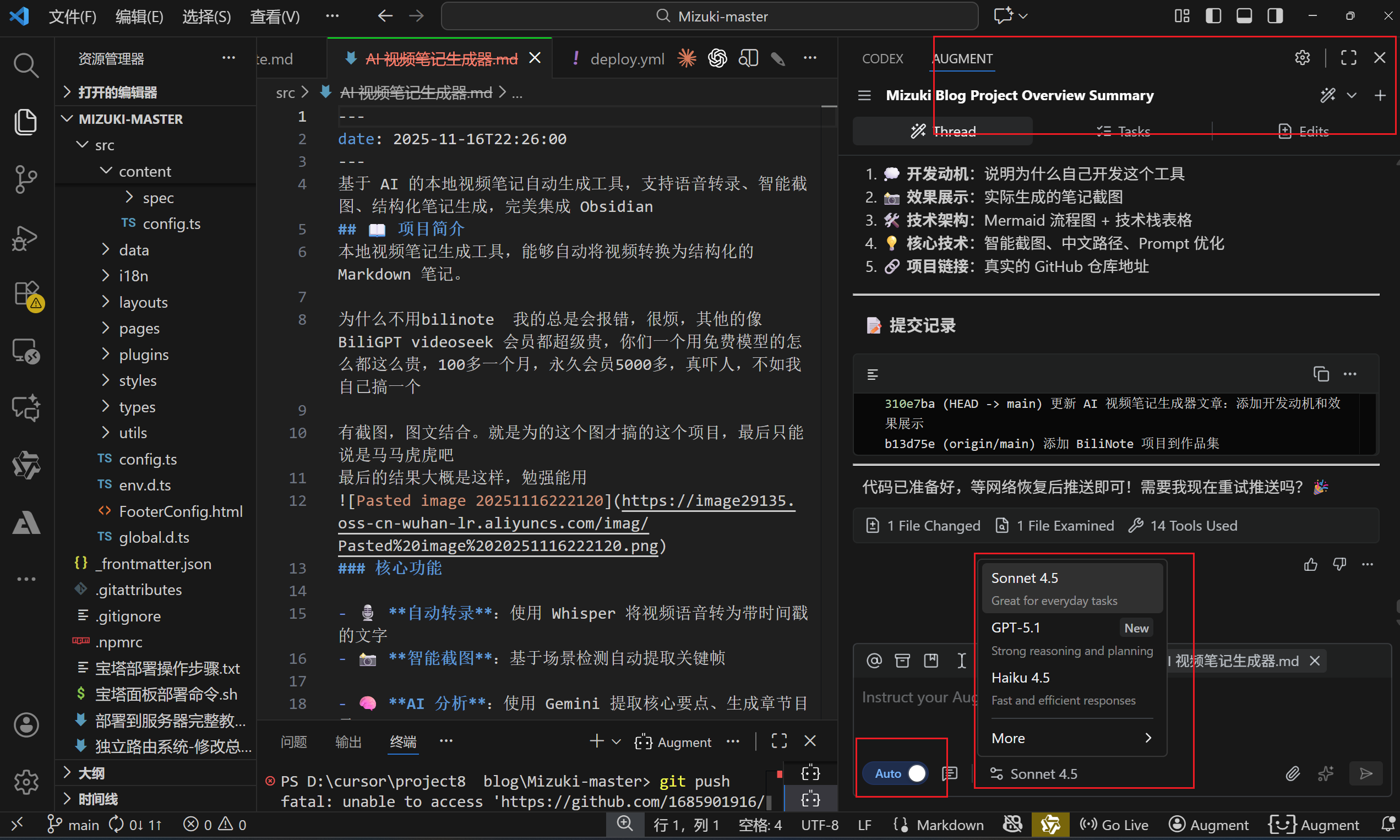Switch to the Tasks tab
This screenshot has height=840, width=1400.
pos(1123,132)
